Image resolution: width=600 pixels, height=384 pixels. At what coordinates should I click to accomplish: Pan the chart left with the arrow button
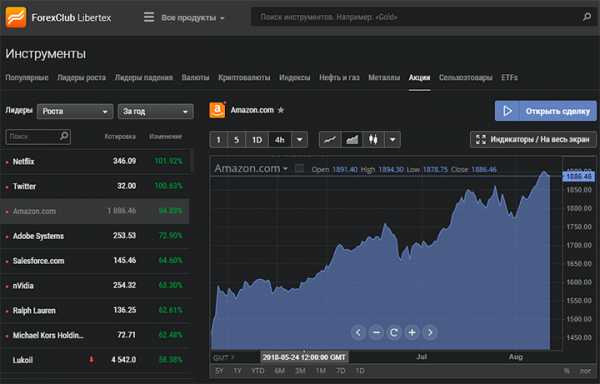(358, 332)
